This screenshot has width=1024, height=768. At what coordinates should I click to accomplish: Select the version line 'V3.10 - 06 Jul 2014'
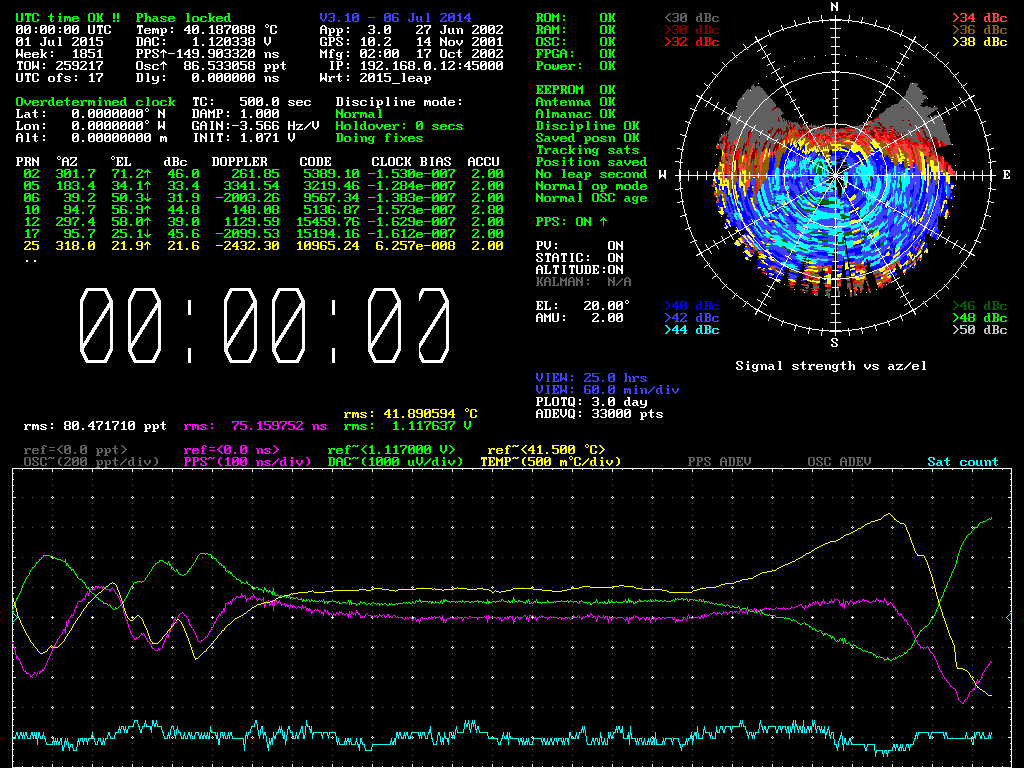395,18
